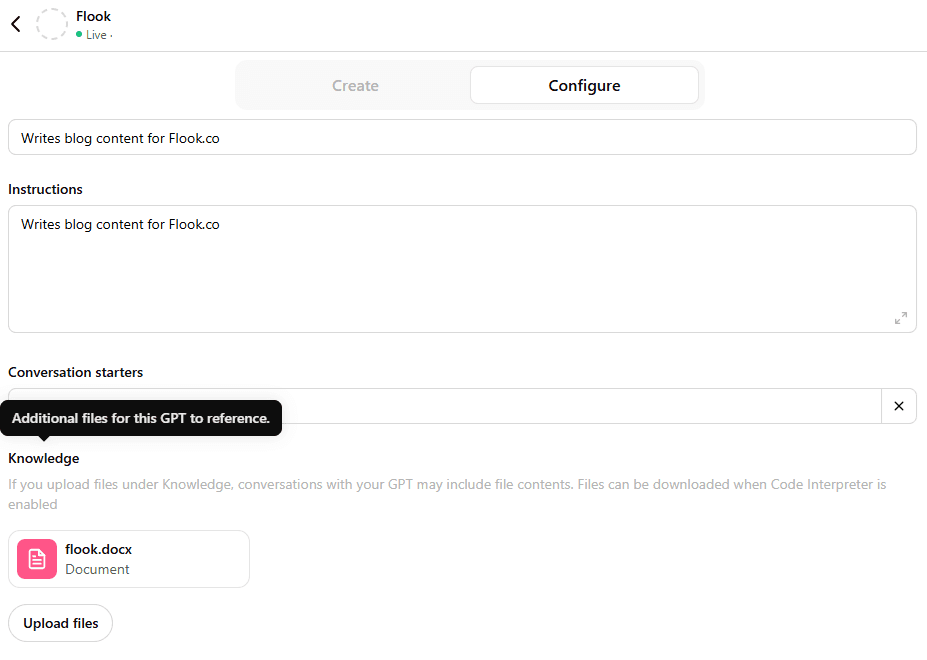Click the Flook GPT avatar placeholder circle
This screenshot has width=927, height=660.
(x=52, y=24)
